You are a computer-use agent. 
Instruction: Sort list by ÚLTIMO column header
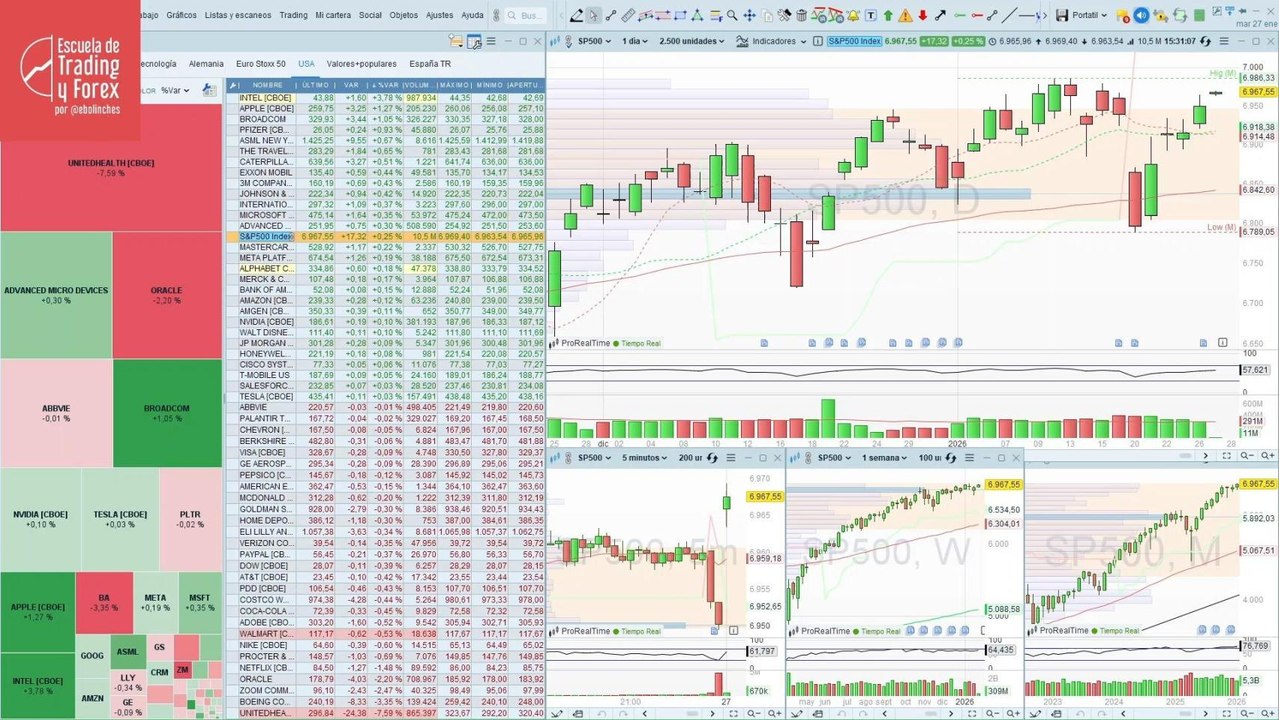click(x=317, y=85)
